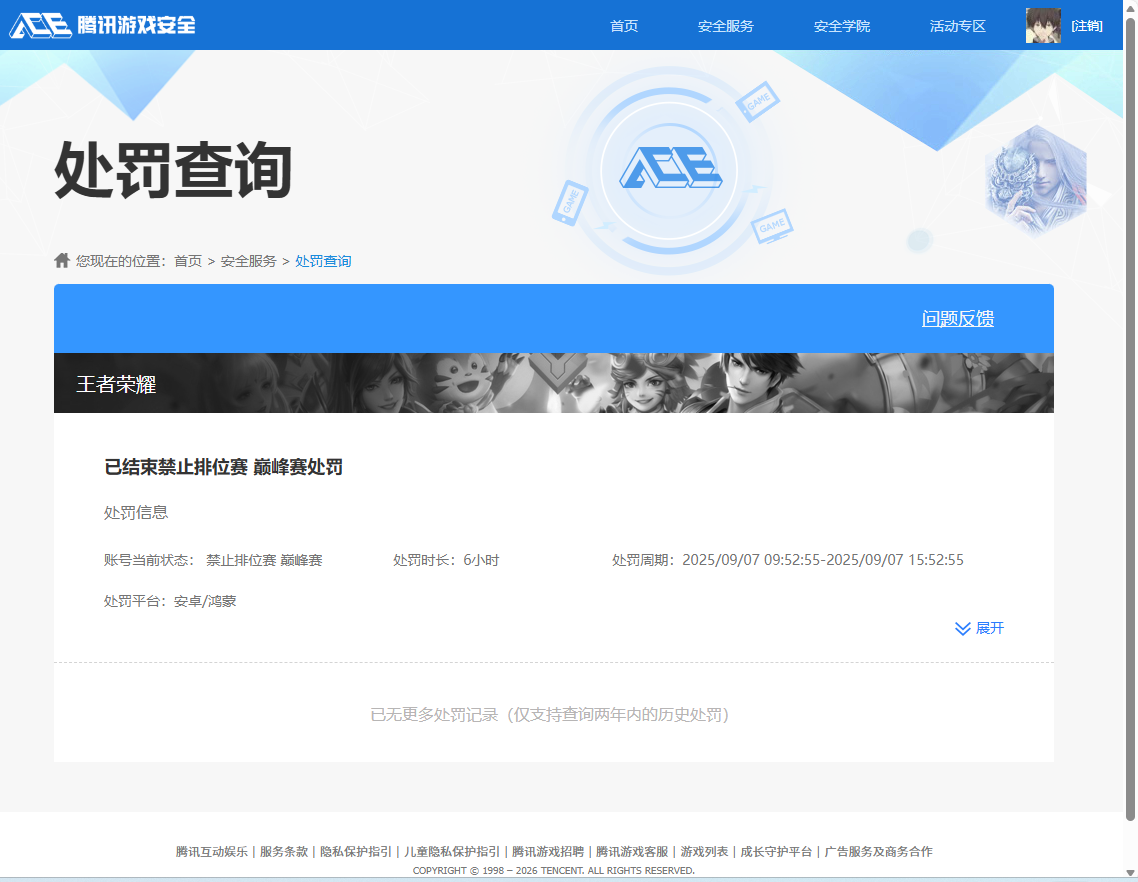Open 首页 from the breadcrumb trail
Image resolution: width=1138 pixels, height=882 pixels.
click(x=190, y=260)
